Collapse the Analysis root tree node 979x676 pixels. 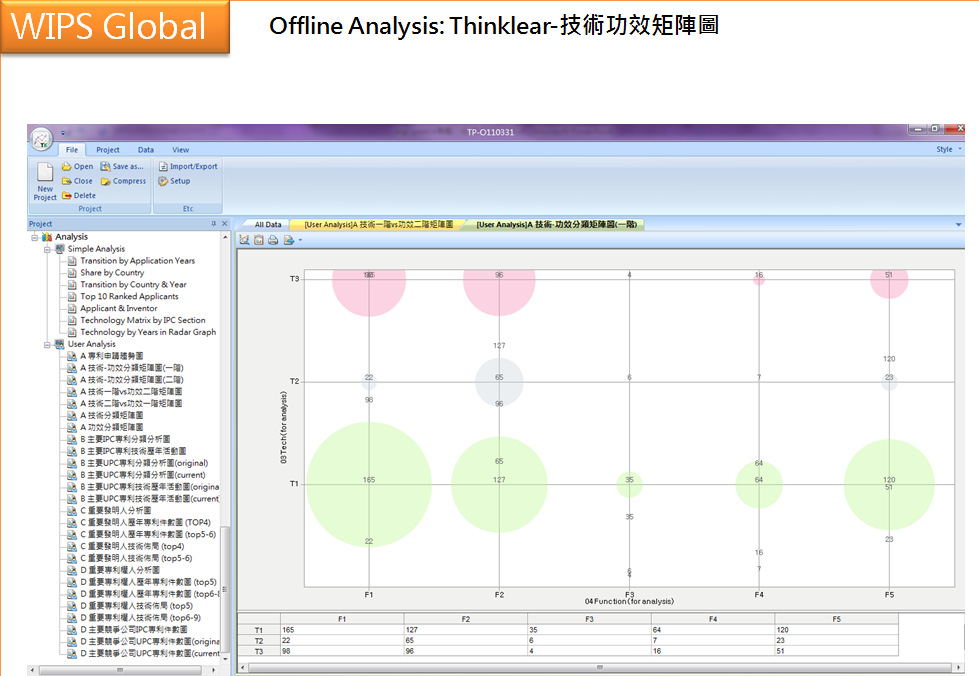(x=35, y=237)
